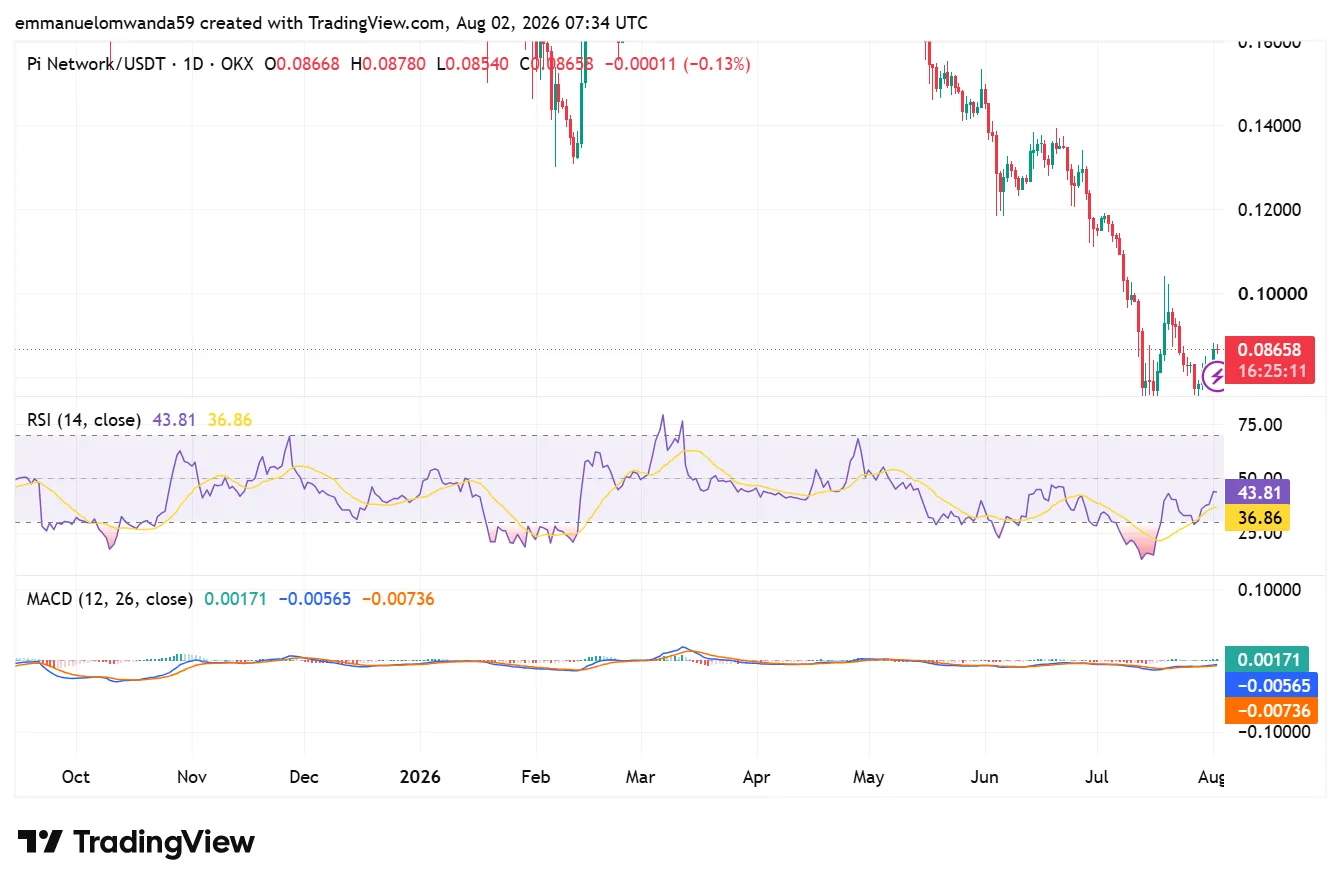The image size is (1341, 887).
Task: Click the Dec label on time axis
Action: 304,777
